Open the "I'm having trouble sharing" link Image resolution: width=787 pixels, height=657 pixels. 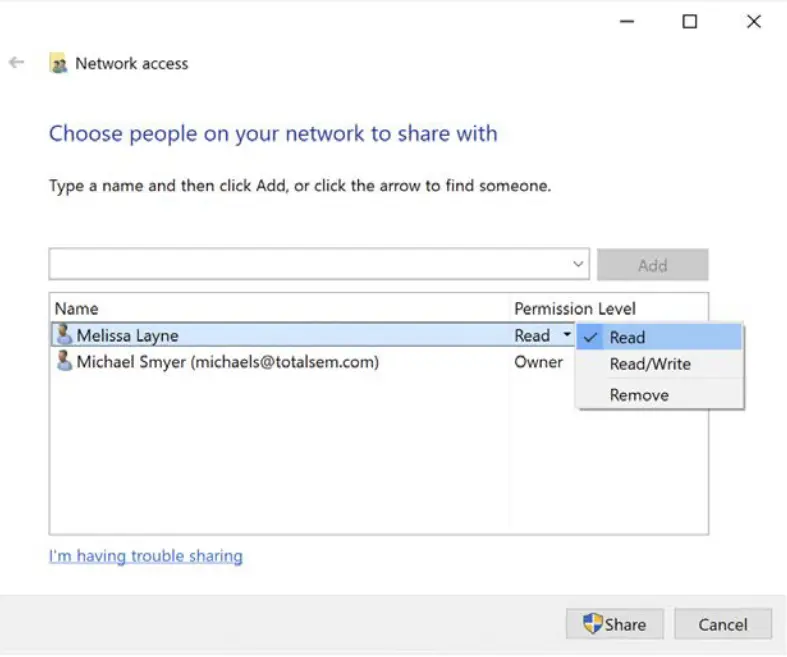click(x=146, y=556)
